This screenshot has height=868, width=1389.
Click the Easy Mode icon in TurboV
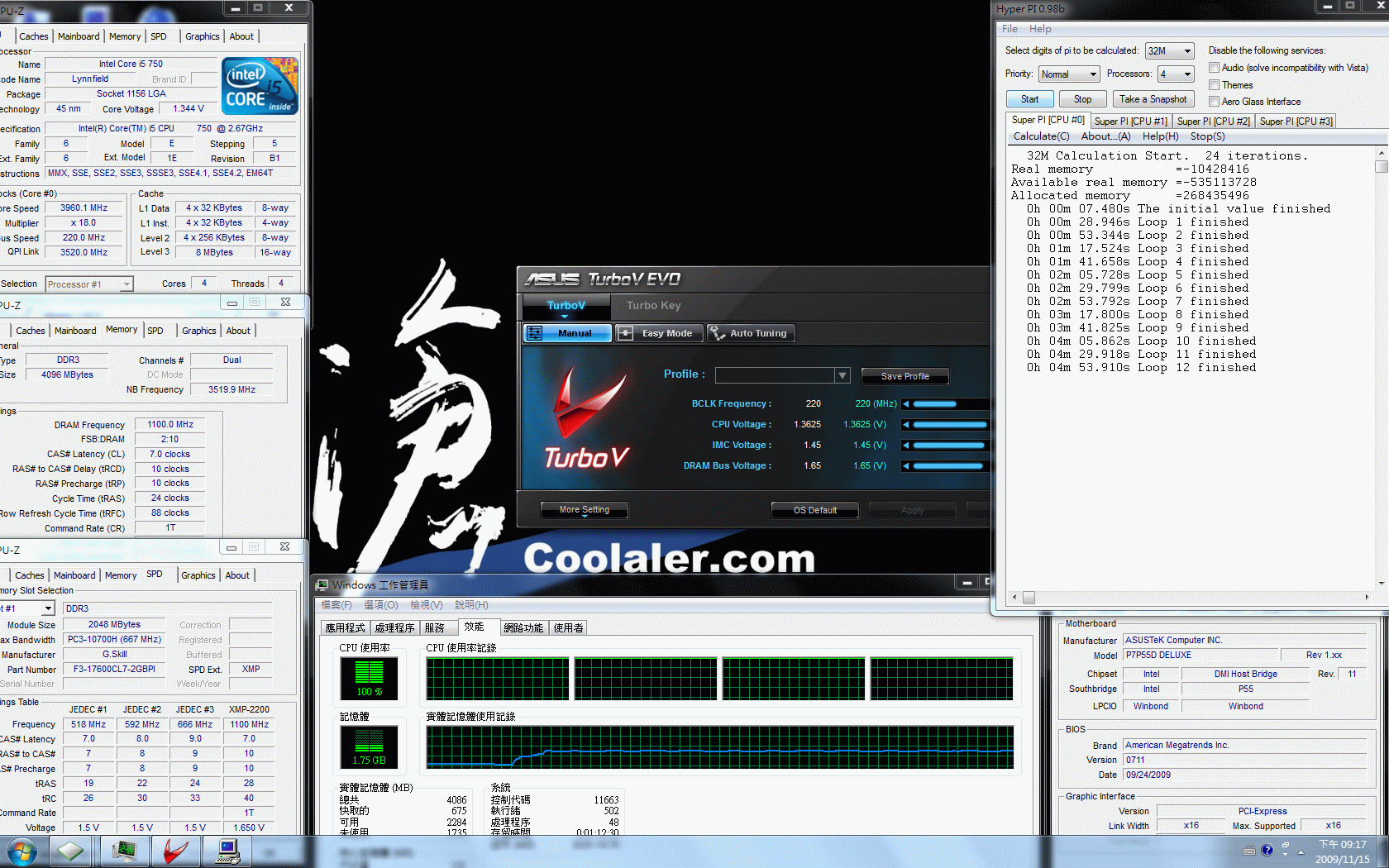pyautogui.click(x=626, y=333)
